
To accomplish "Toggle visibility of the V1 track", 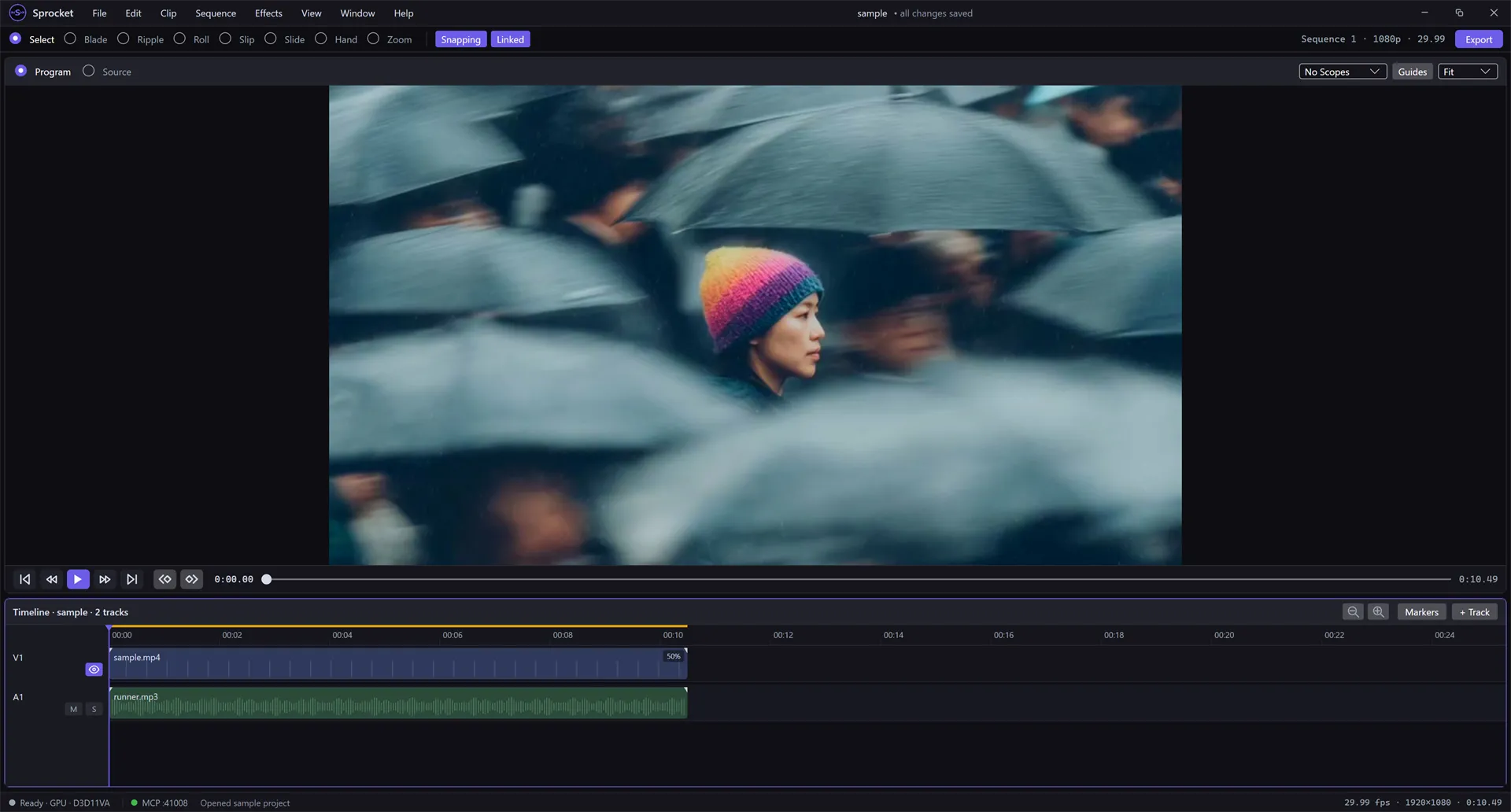I will pyautogui.click(x=94, y=670).
